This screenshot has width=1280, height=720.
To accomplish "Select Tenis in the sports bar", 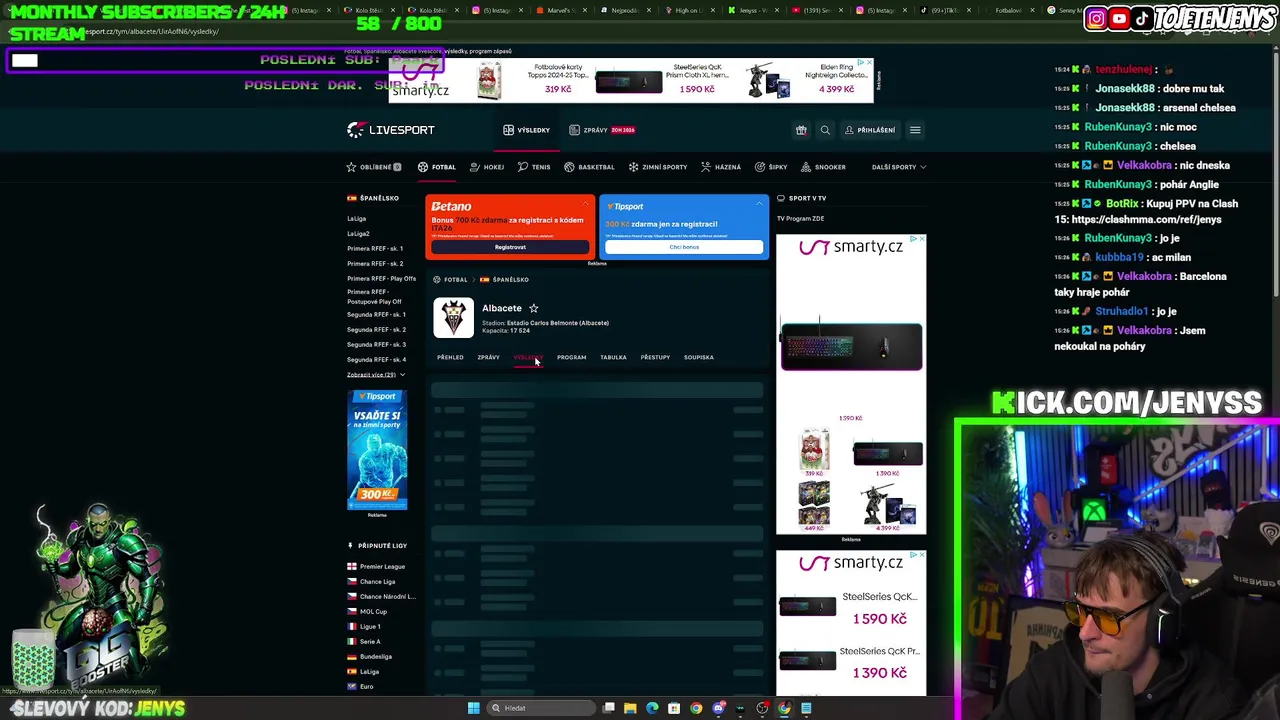I will tap(534, 167).
